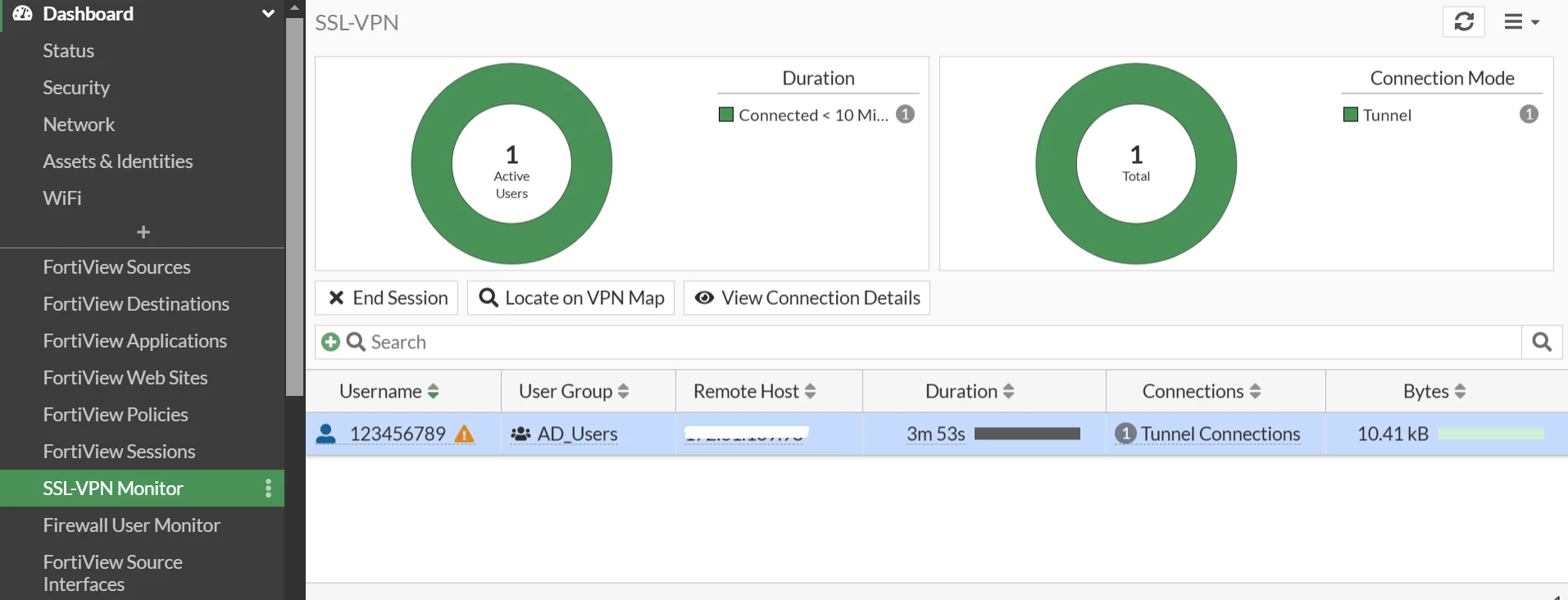Click green Connected < 10 Mi legend swatch
The height and width of the screenshot is (600, 1568).
click(x=725, y=114)
